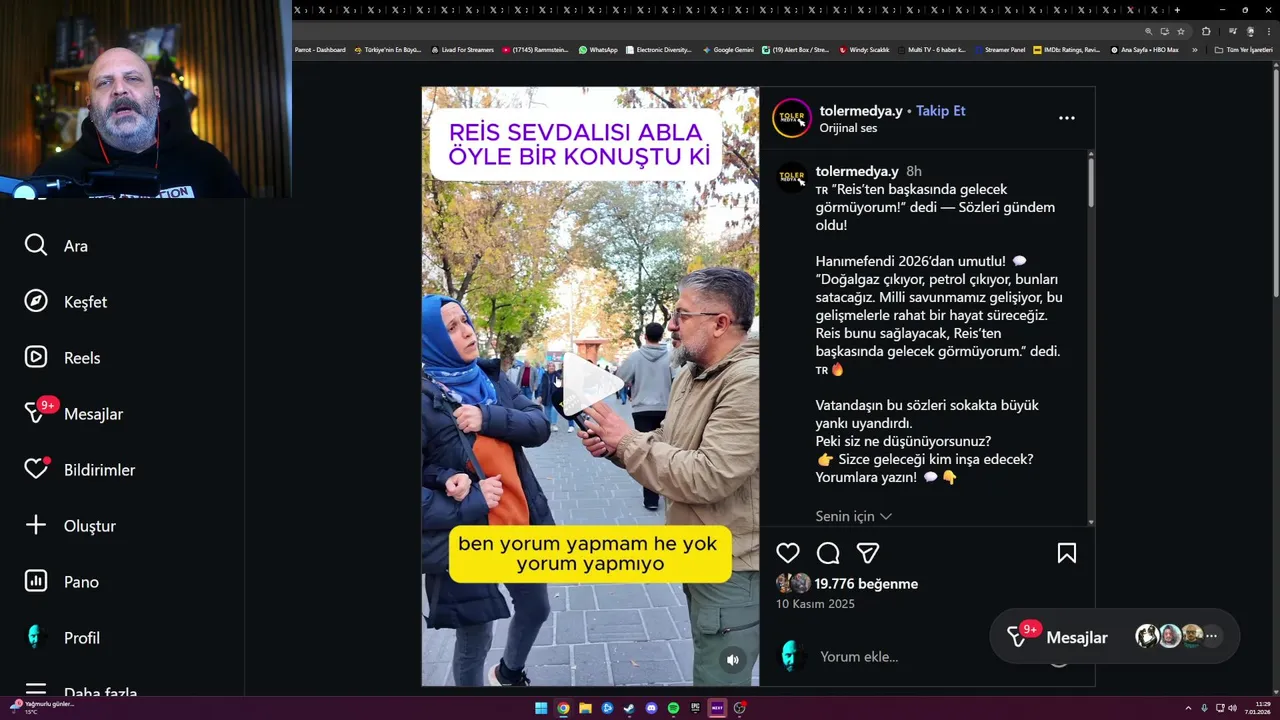Click the more options dots in Mesajlar pill
Image resolution: width=1280 pixels, height=720 pixels.
(1211, 636)
